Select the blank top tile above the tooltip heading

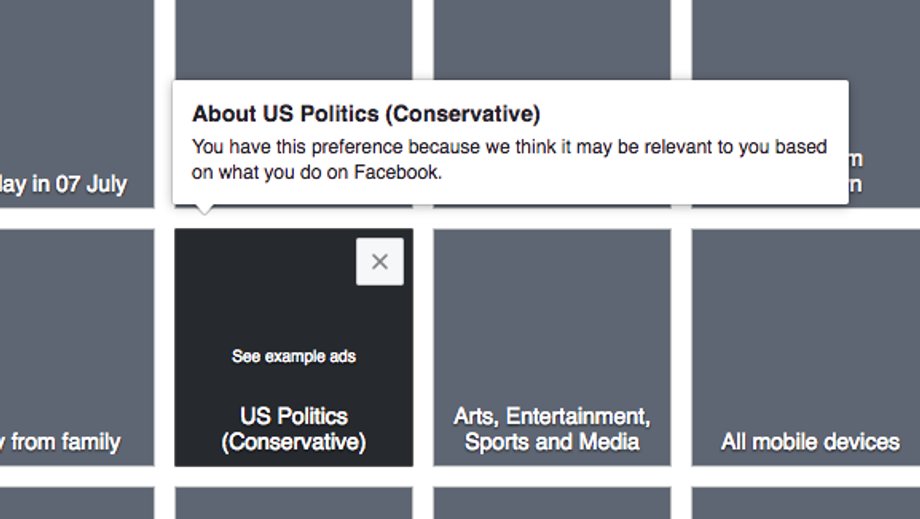point(294,40)
